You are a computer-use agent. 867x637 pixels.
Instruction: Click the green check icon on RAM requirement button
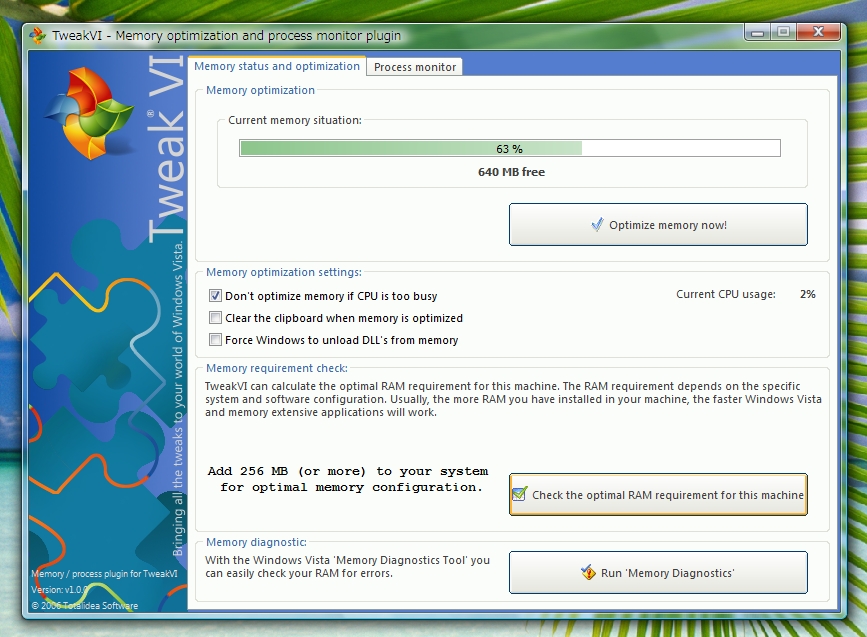coord(519,494)
